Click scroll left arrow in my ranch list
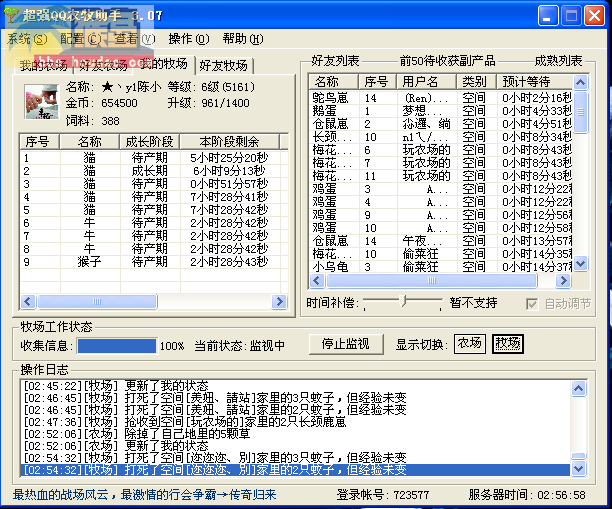 tap(28, 301)
